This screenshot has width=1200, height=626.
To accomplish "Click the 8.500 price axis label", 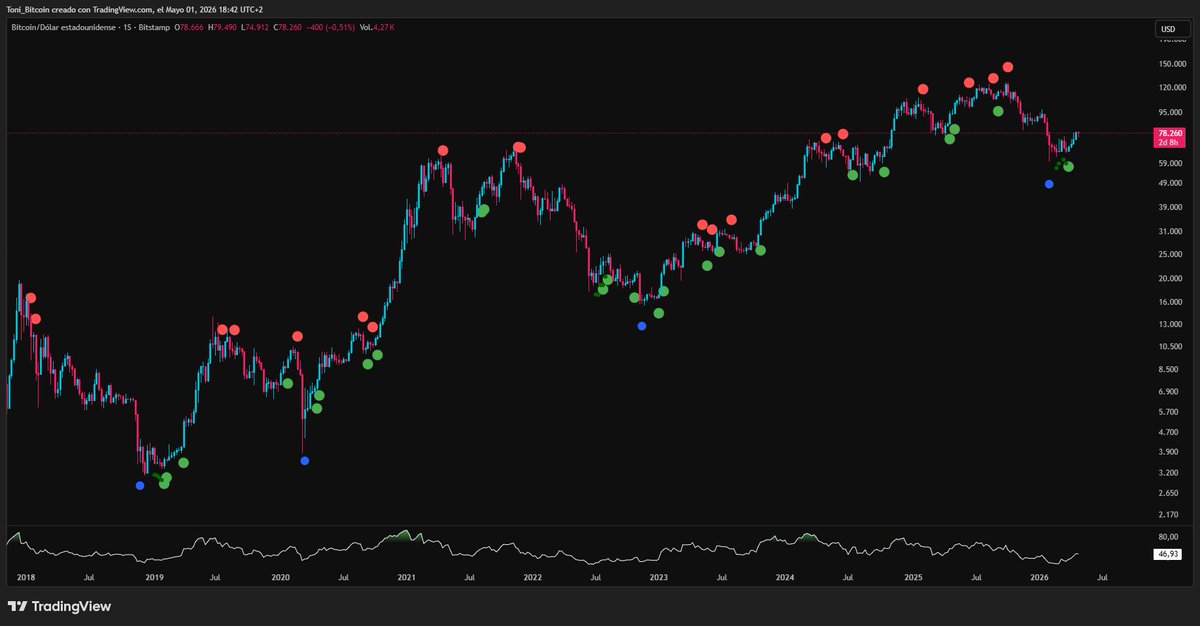I will (x=1168, y=369).
